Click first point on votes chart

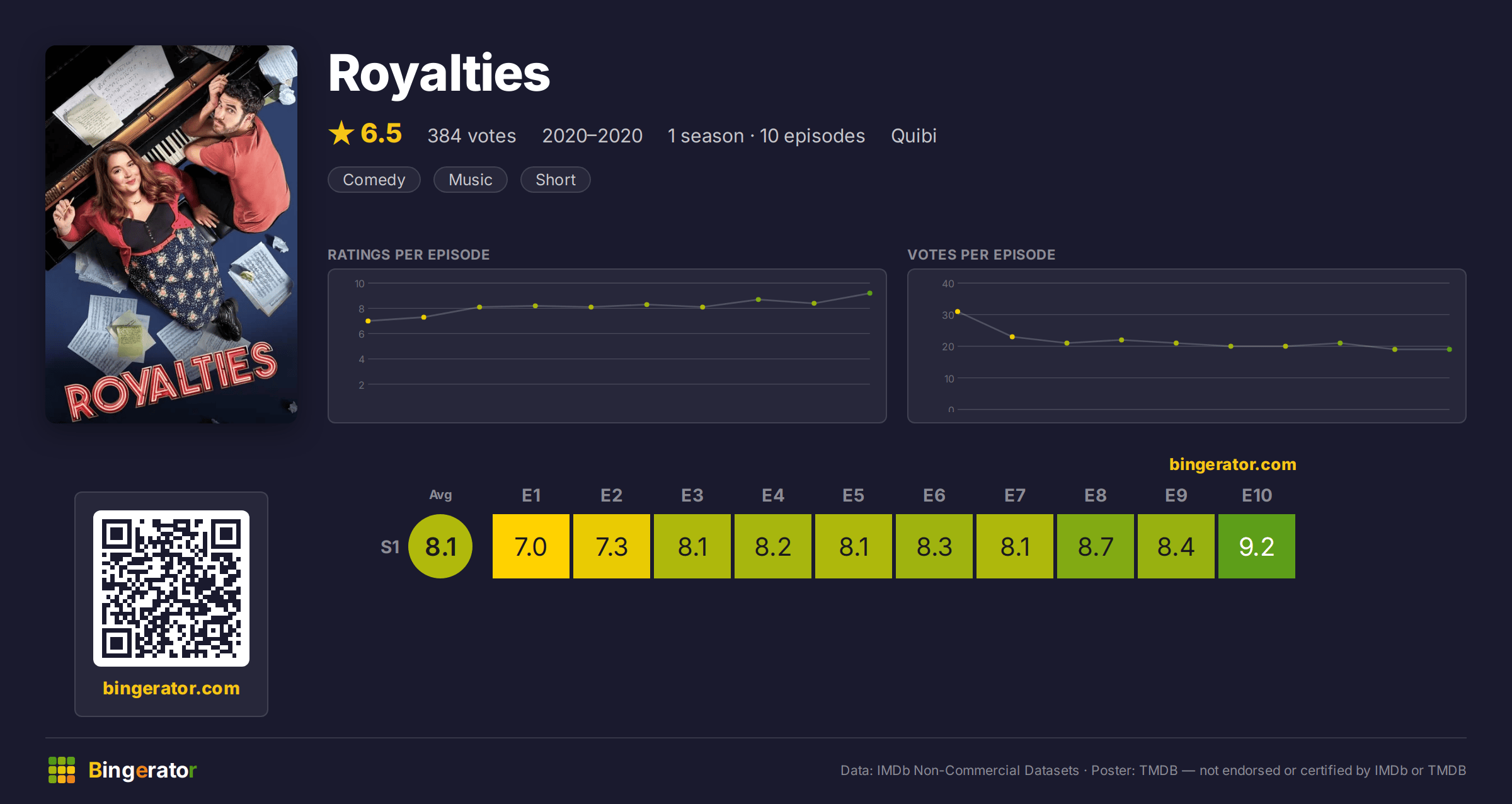click(x=958, y=312)
